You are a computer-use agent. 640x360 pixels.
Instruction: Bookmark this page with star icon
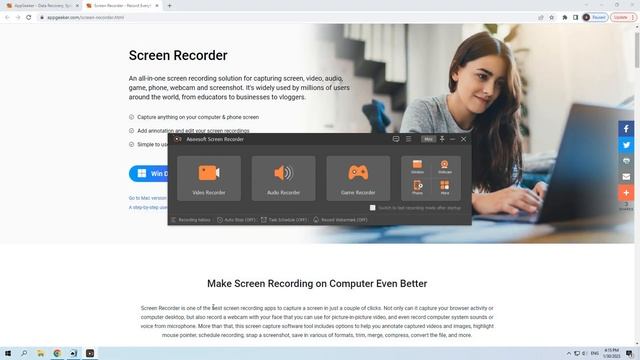coord(551,18)
